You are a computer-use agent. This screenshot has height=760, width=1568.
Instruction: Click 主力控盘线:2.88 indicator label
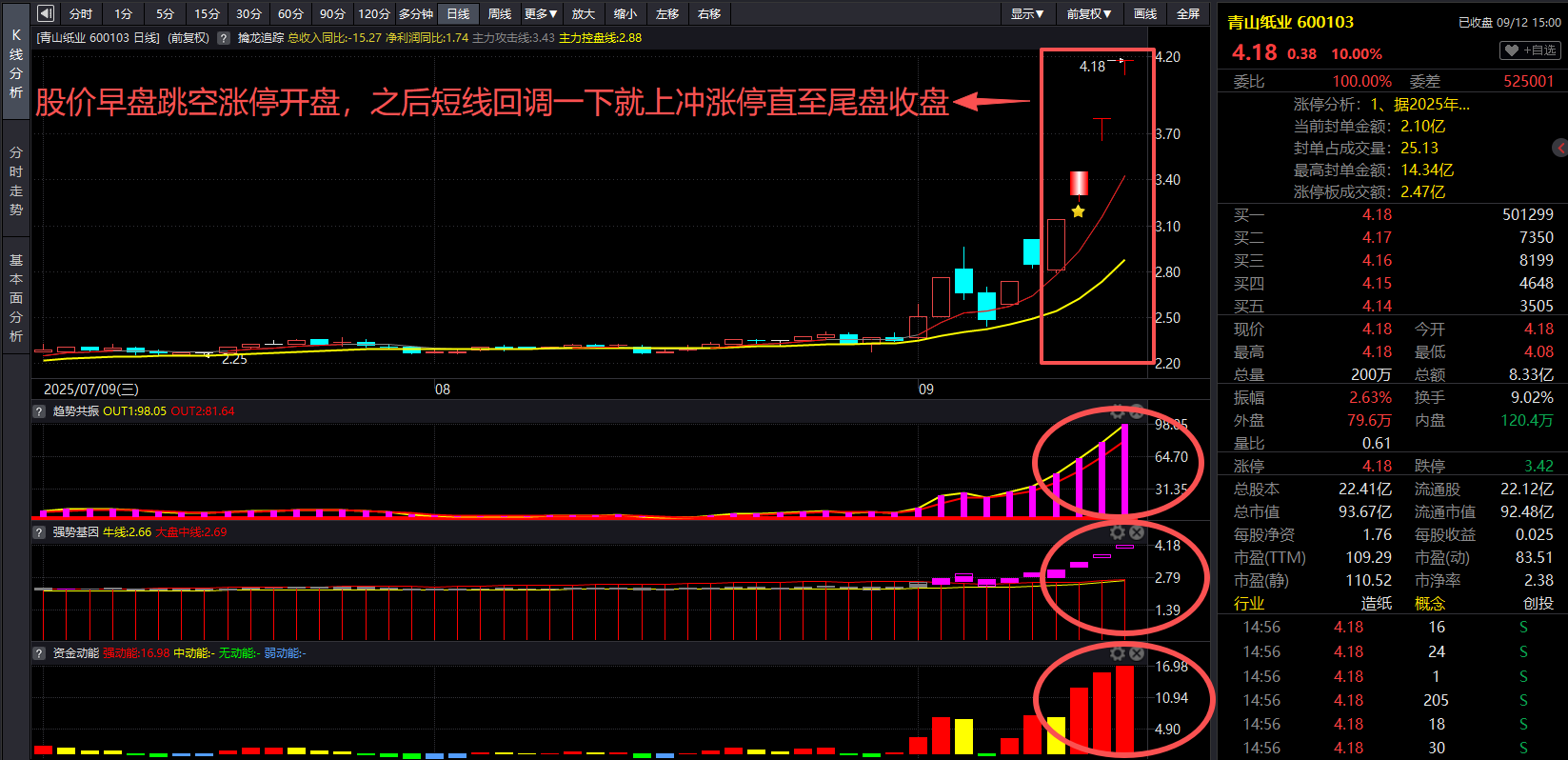click(600, 38)
